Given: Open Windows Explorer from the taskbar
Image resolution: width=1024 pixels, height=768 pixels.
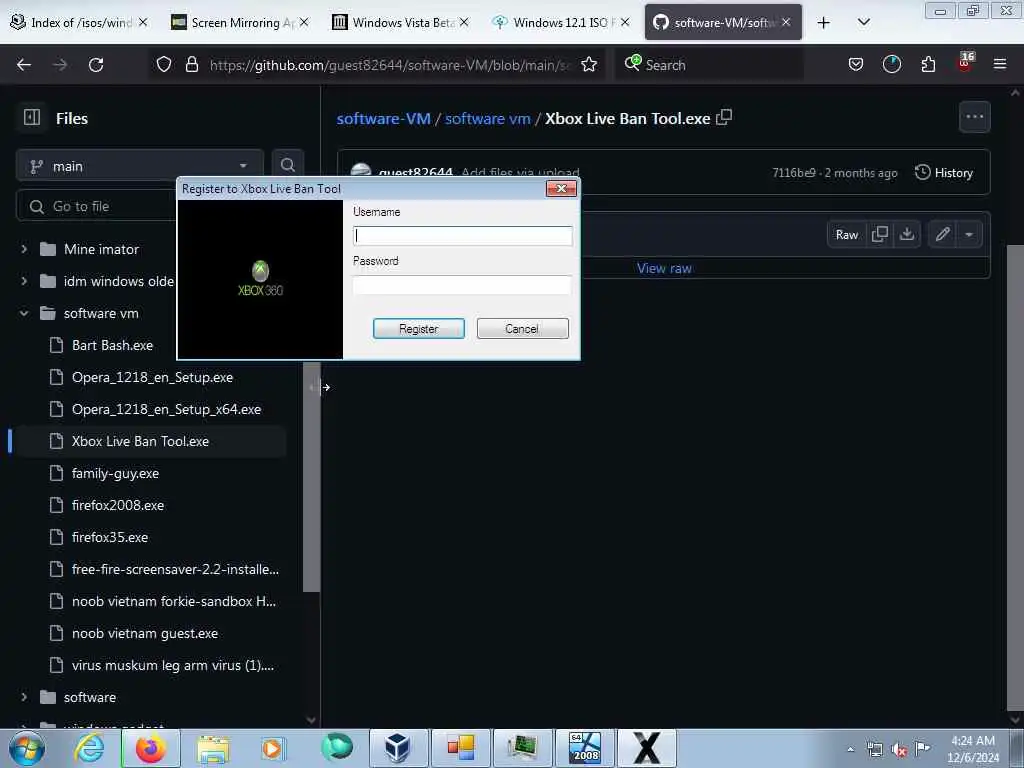Looking at the screenshot, I should pyautogui.click(x=213, y=748).
